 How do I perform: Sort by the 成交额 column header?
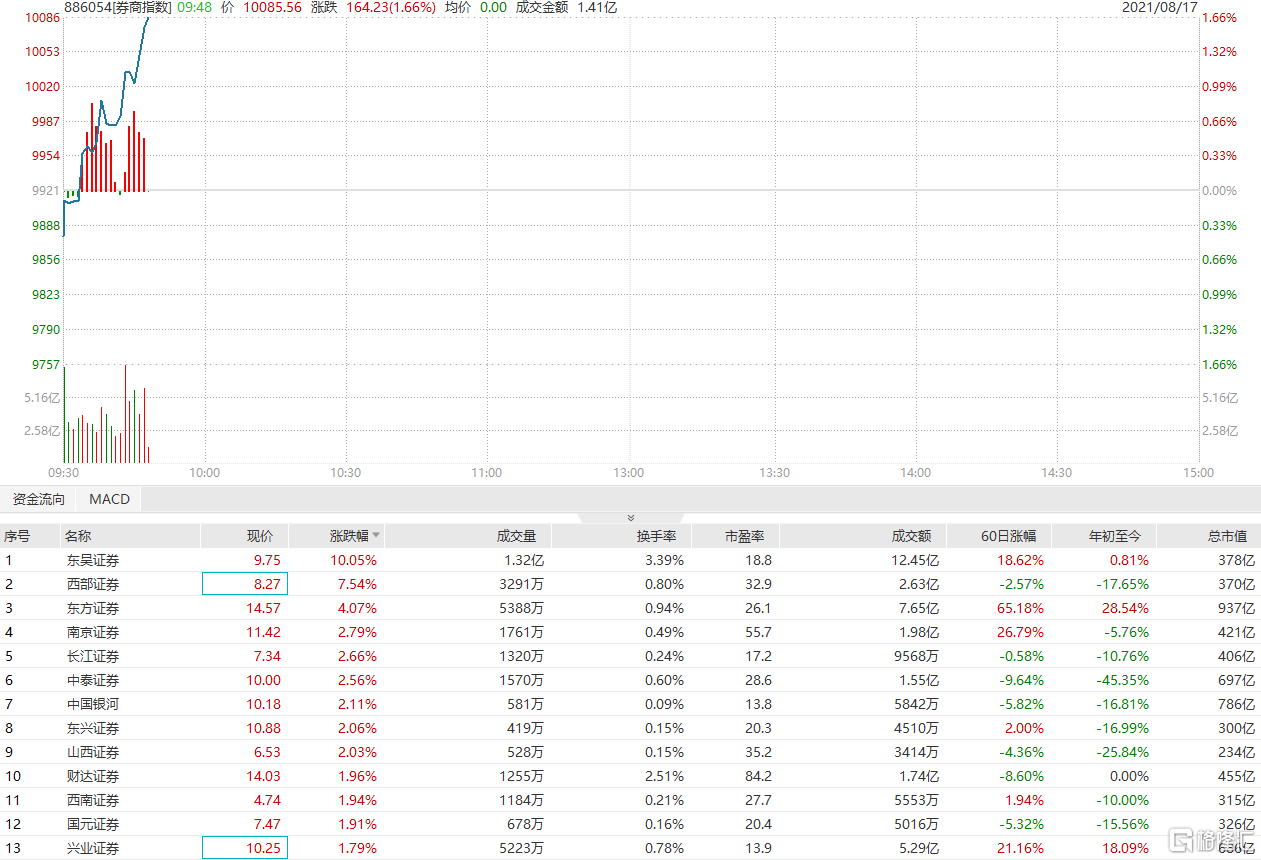click(x=911, y=536)
